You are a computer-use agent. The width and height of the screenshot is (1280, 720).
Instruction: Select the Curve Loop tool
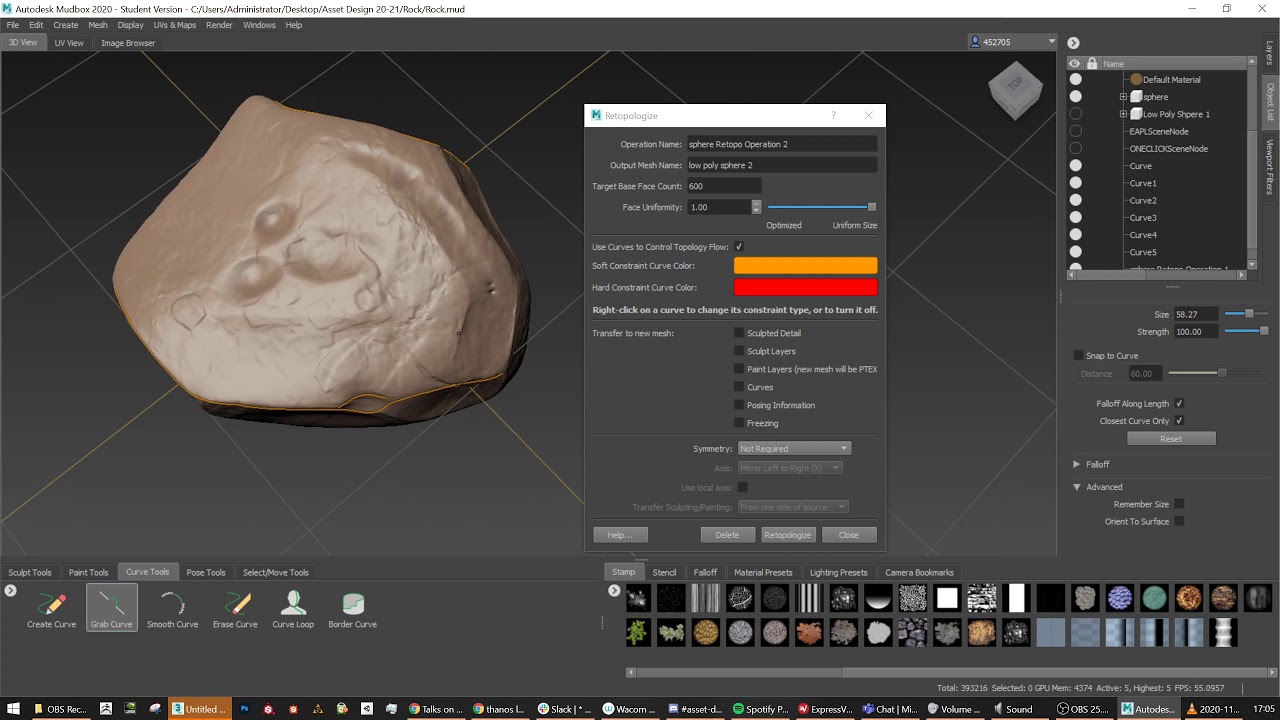[x=293, y=609]
